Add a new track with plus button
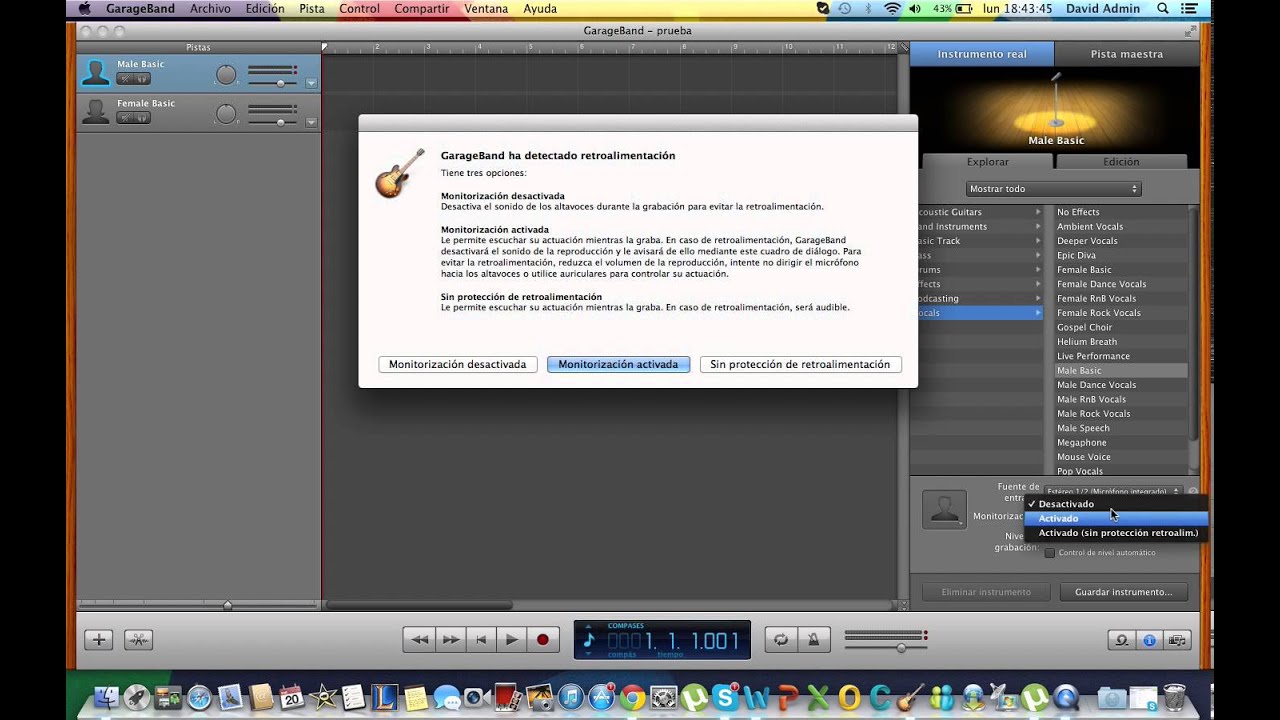 coord(98,640)
